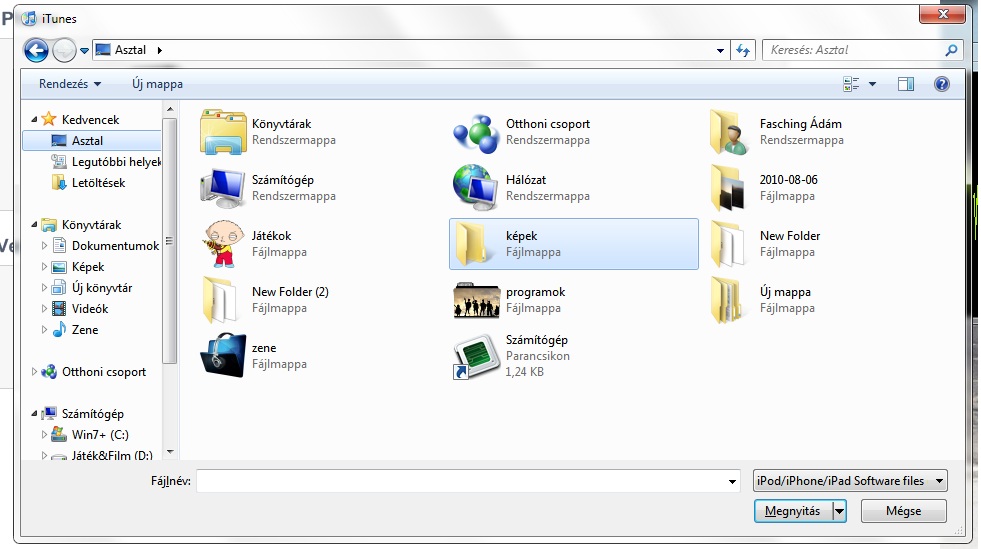Click the Keresés: Asztal search field

(x=854, y=50)
